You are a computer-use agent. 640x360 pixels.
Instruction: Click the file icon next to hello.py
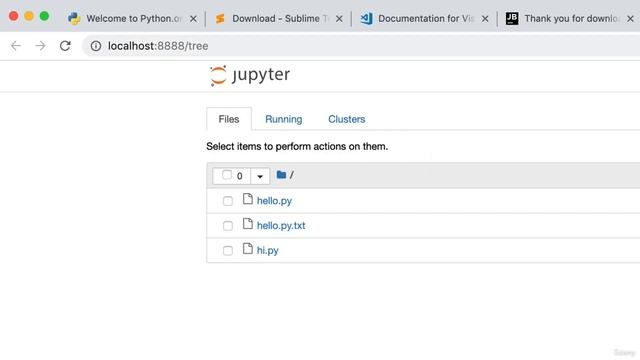click(247, 199)
